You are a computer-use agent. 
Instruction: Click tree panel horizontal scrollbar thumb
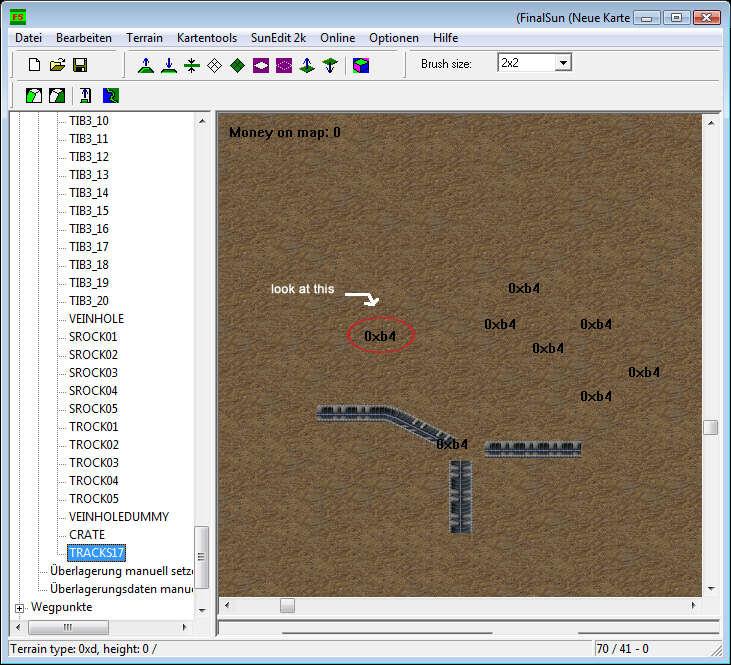(x=68, y=628)
